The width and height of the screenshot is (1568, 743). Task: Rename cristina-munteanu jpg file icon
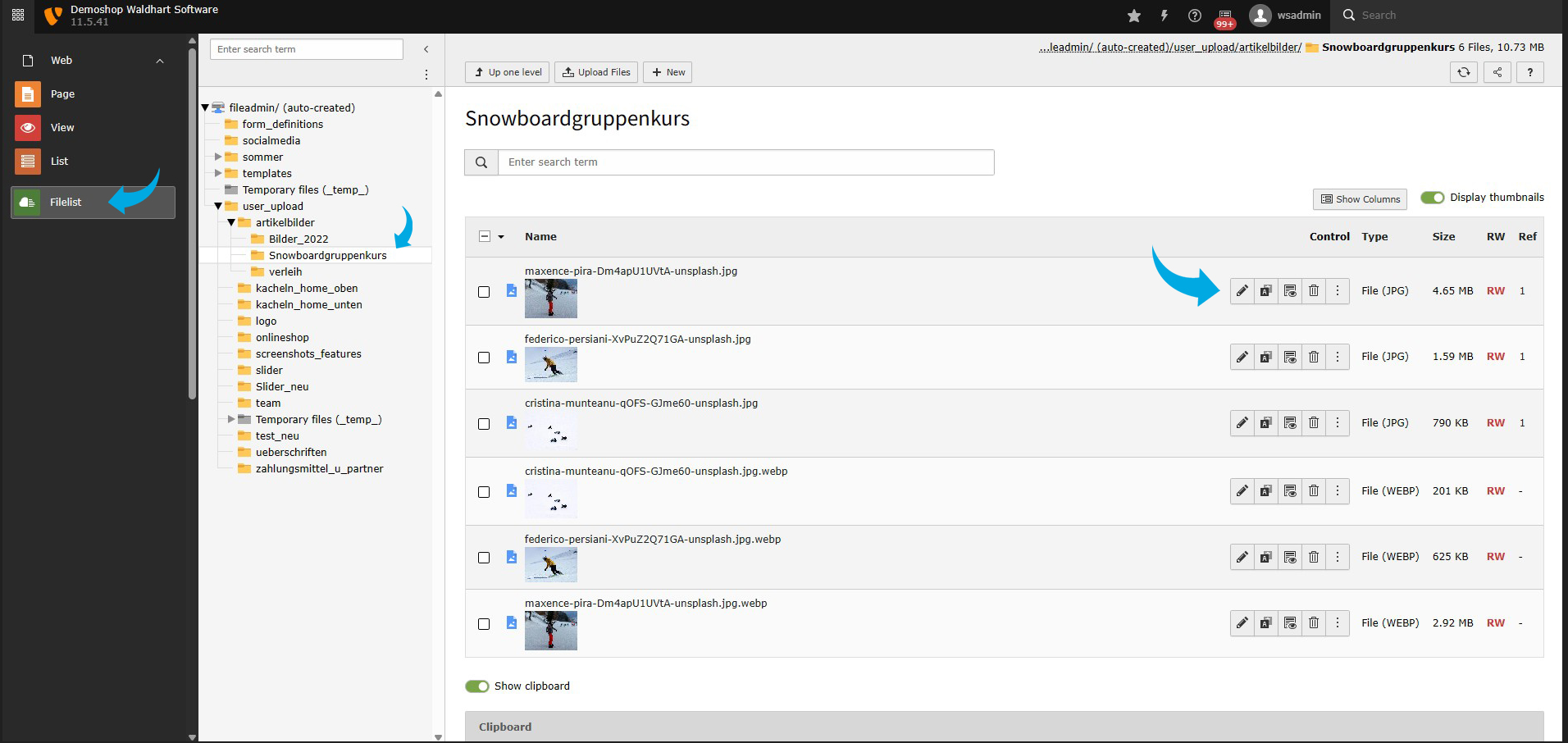tap(1266, 423)
